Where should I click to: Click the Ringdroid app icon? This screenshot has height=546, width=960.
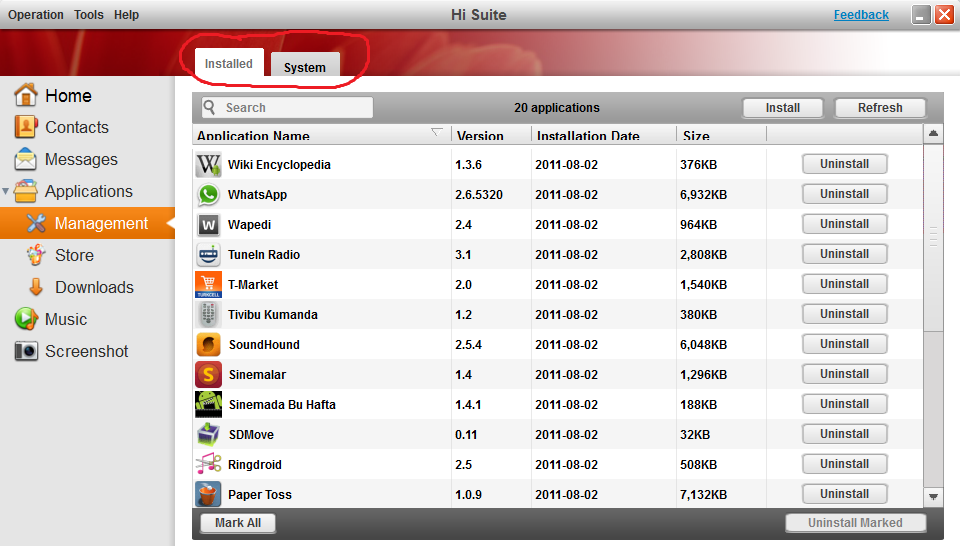pos(208,464)
